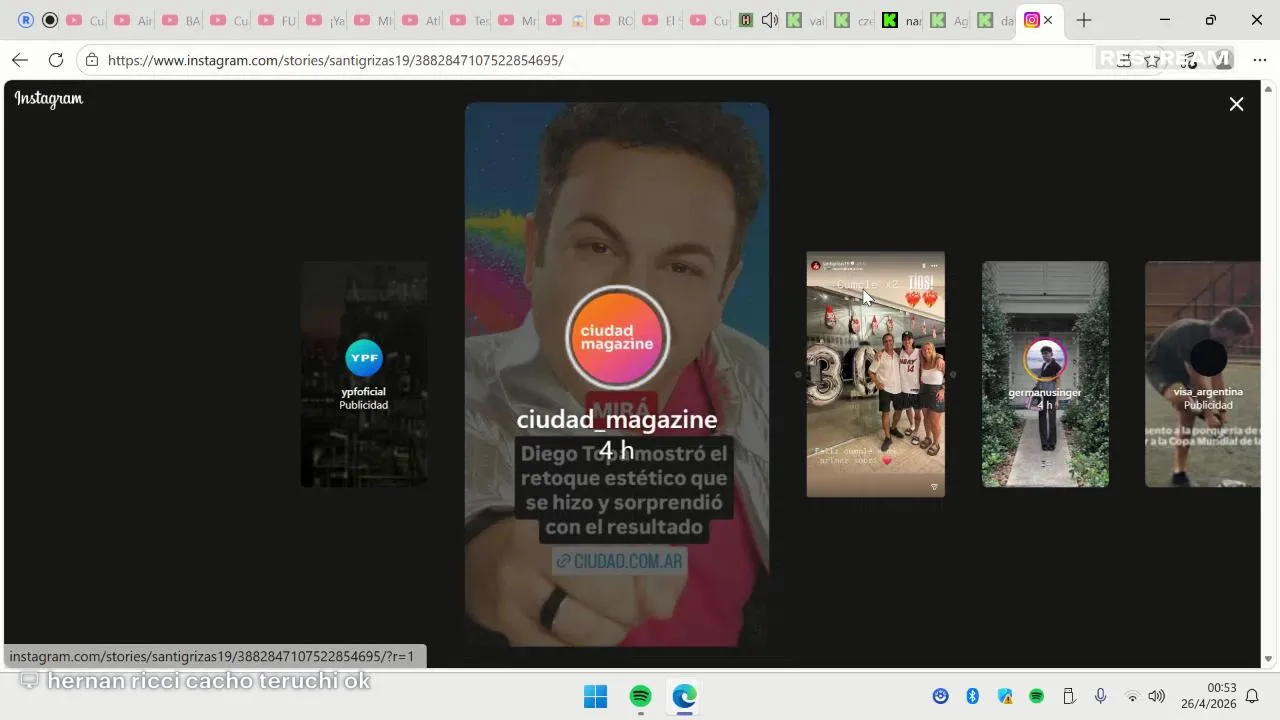This screenshot has width=1280, height=720.
Task: Switch to the 'cze' Kick tab
Action: tap(853, 20)
